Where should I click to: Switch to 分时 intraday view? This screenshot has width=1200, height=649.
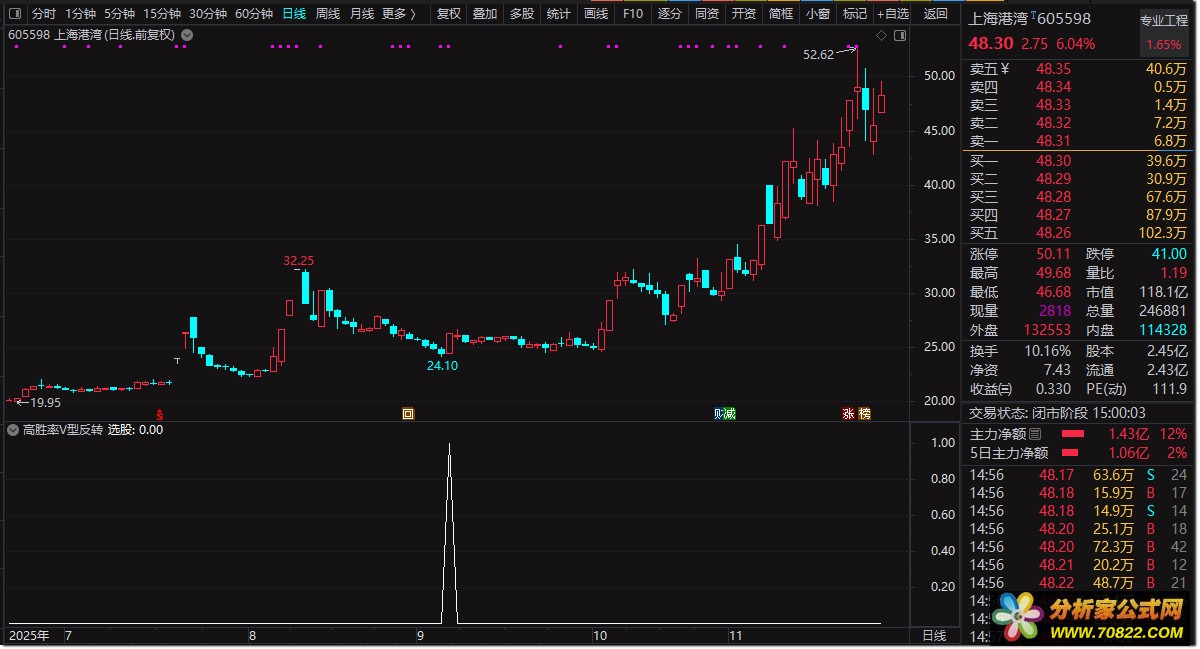(x=44, y=14)
